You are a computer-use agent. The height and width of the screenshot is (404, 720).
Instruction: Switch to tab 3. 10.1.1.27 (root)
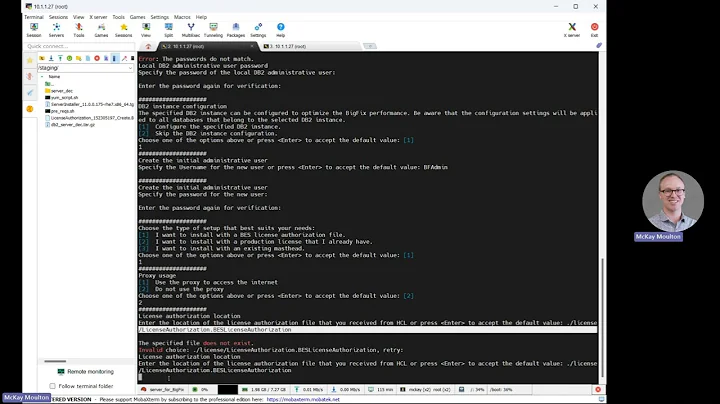point(310,46)
